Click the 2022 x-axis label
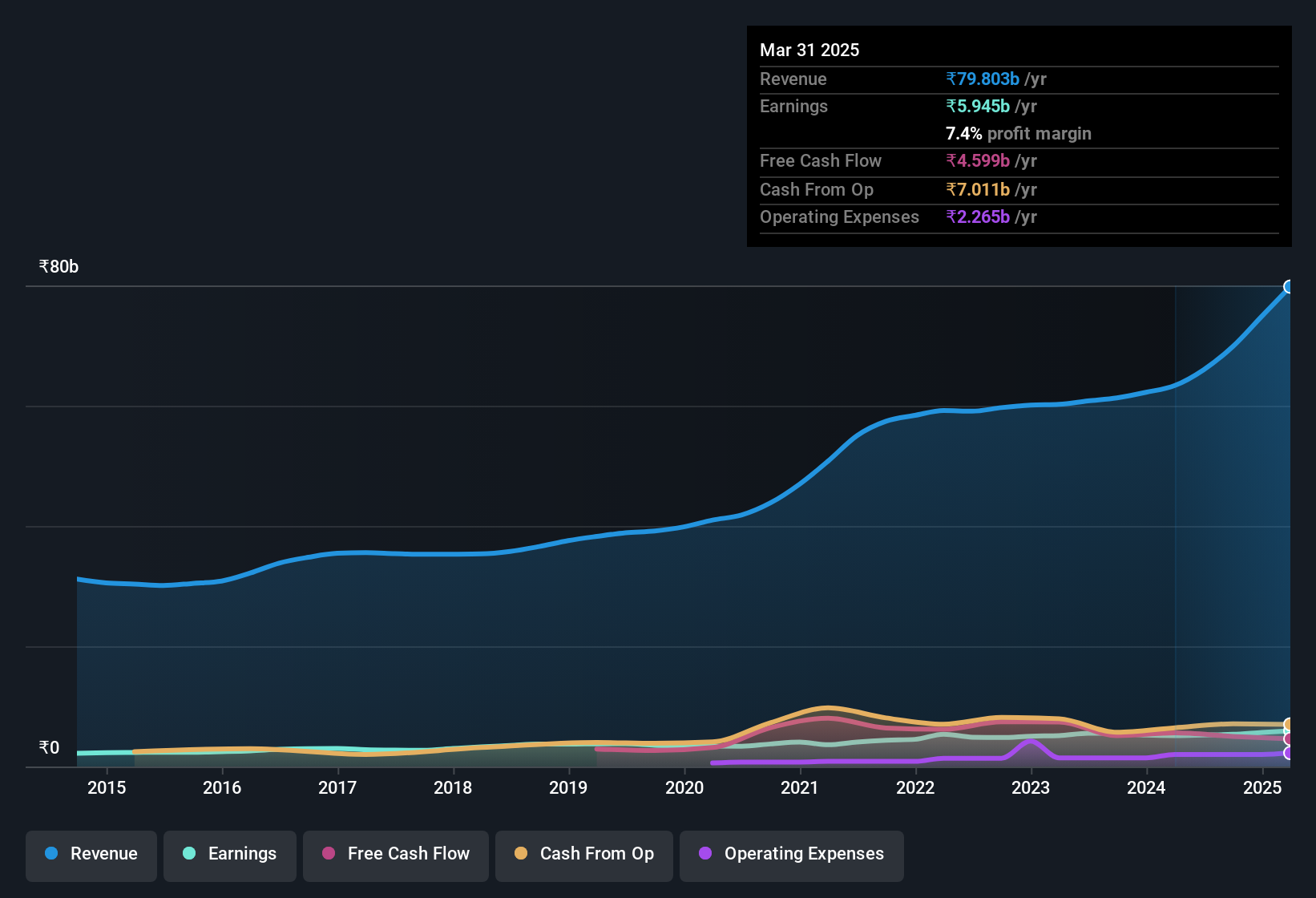The image size is (1316, 898). [x=915, y=788]
